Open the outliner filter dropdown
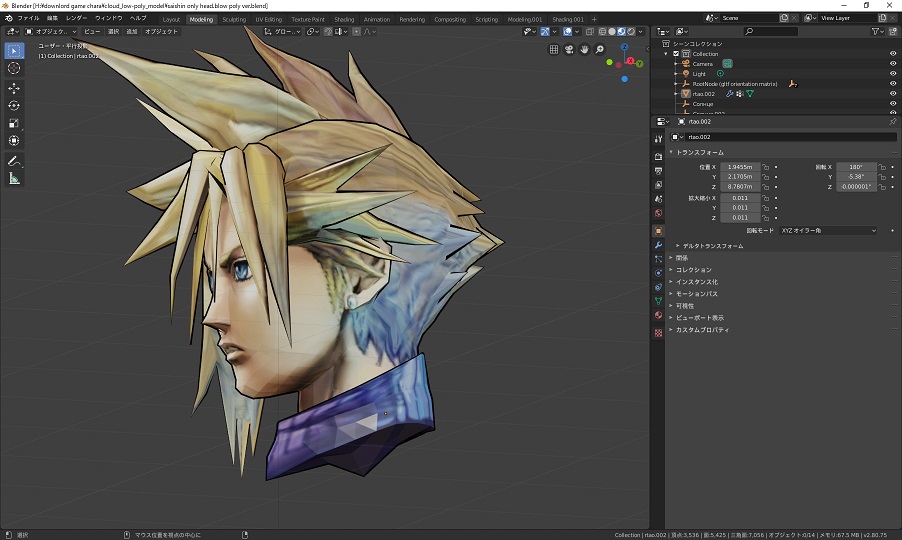The width and height of the screenshot is (902, 540). point(876,32)
